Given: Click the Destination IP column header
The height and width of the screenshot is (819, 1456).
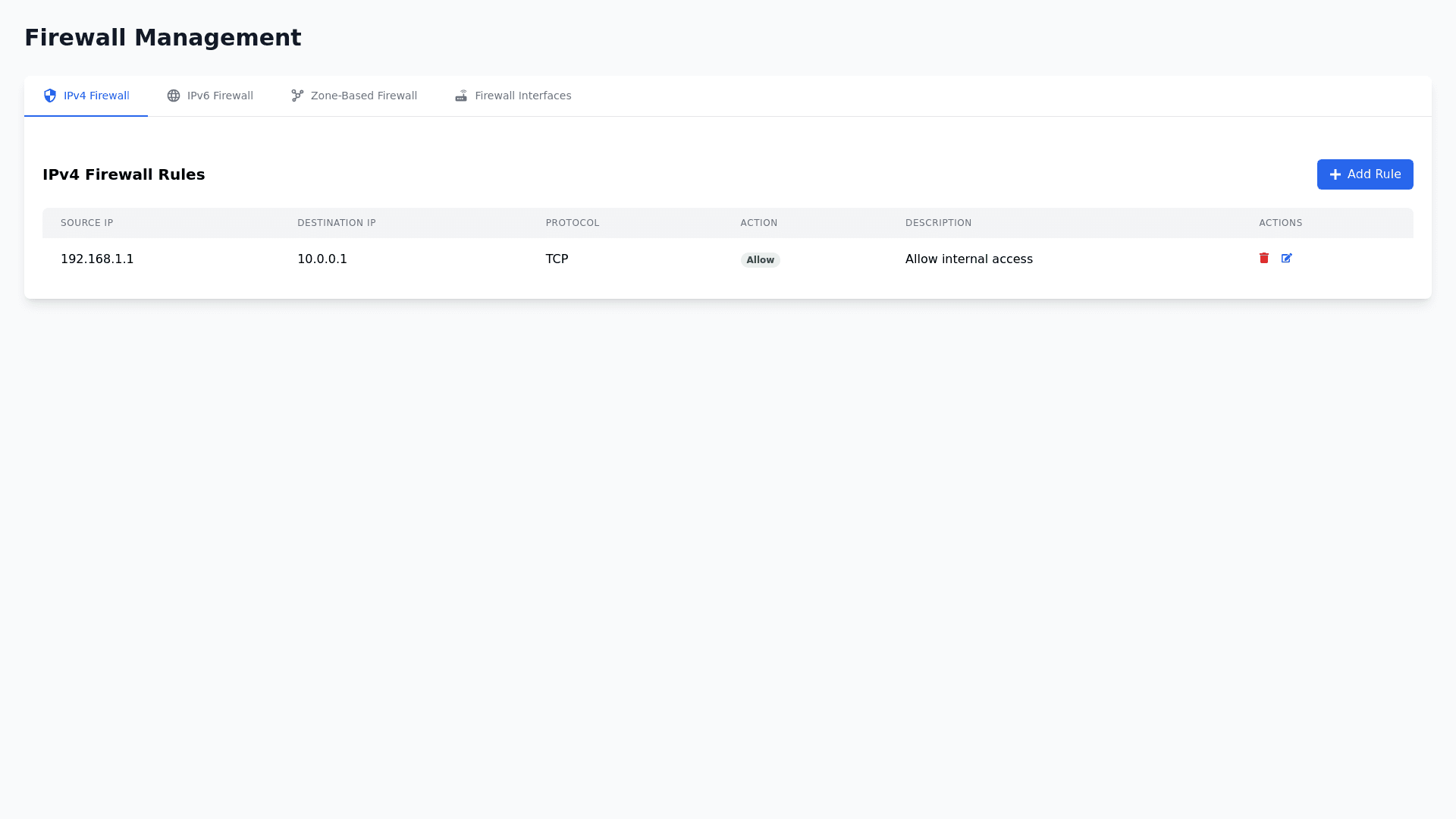Looking at the screenshot, I should (336, 223).
